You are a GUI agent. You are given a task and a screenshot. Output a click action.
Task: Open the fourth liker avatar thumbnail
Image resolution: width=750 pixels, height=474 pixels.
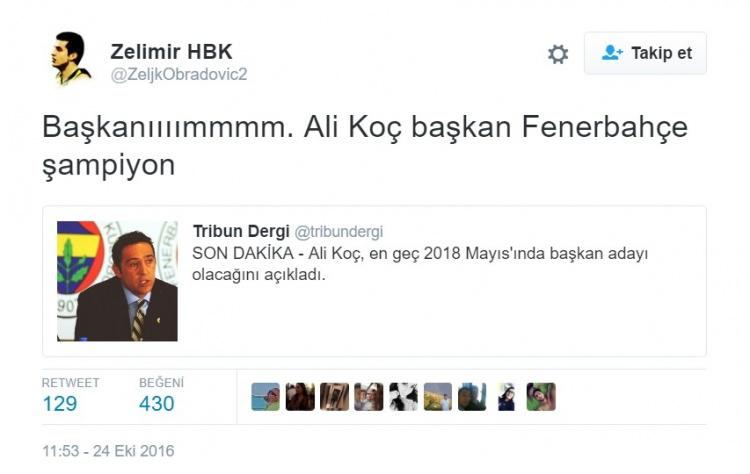coord(369,397)
